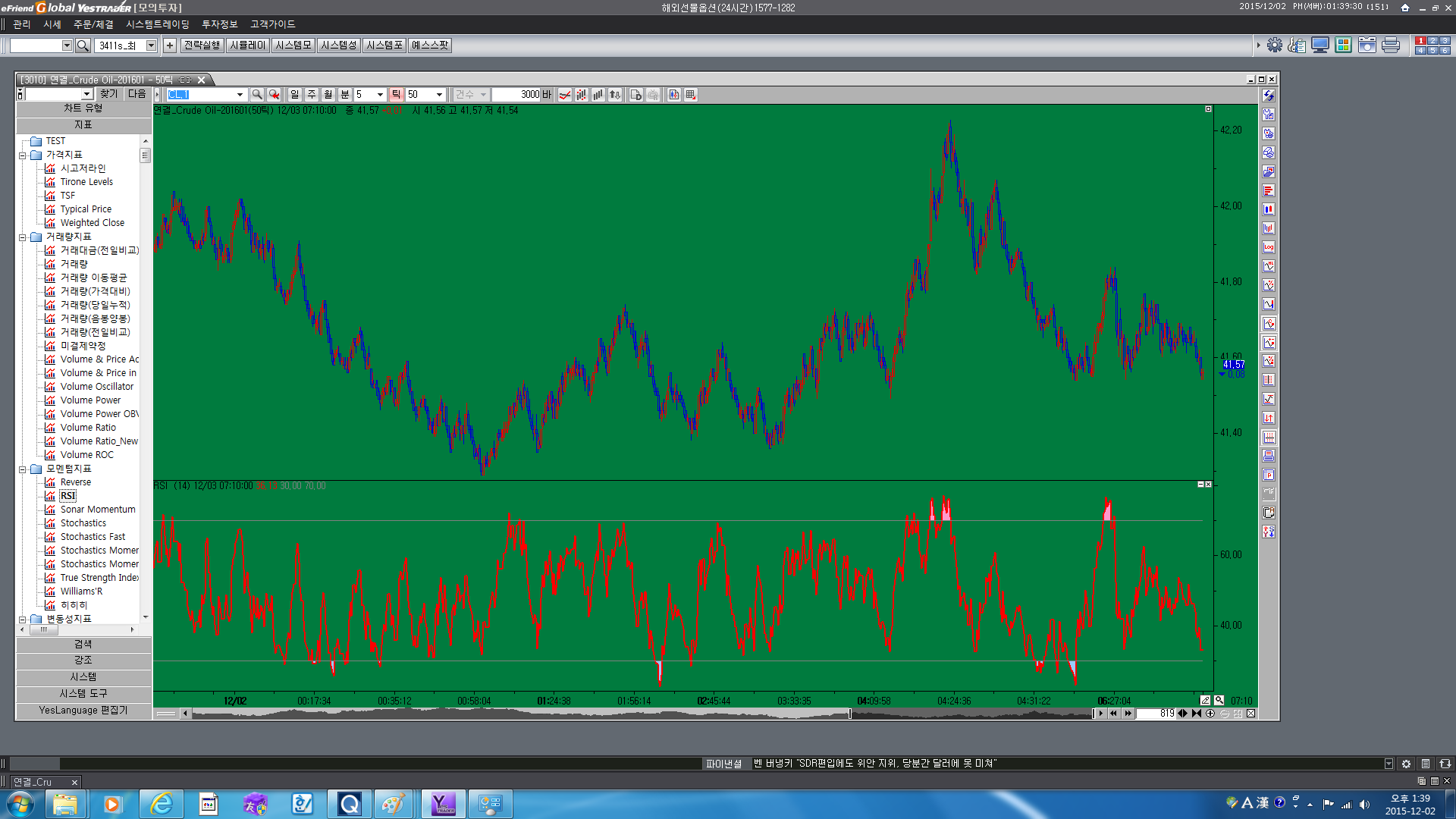Click the compress bars icon beside 819
The height and width of the screenshot is (819, 1456).
tap(1197, 714)
